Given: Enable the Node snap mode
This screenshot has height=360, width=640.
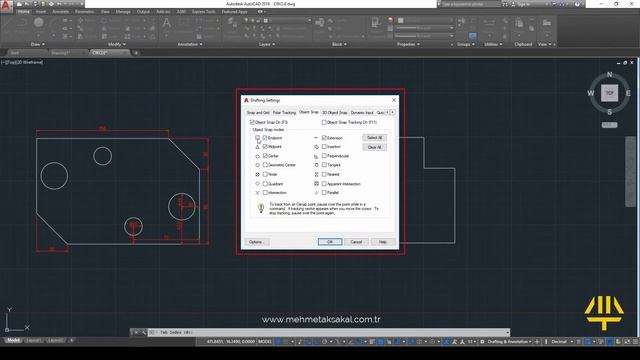Looking at the screenshot, I should pos(265,174).
